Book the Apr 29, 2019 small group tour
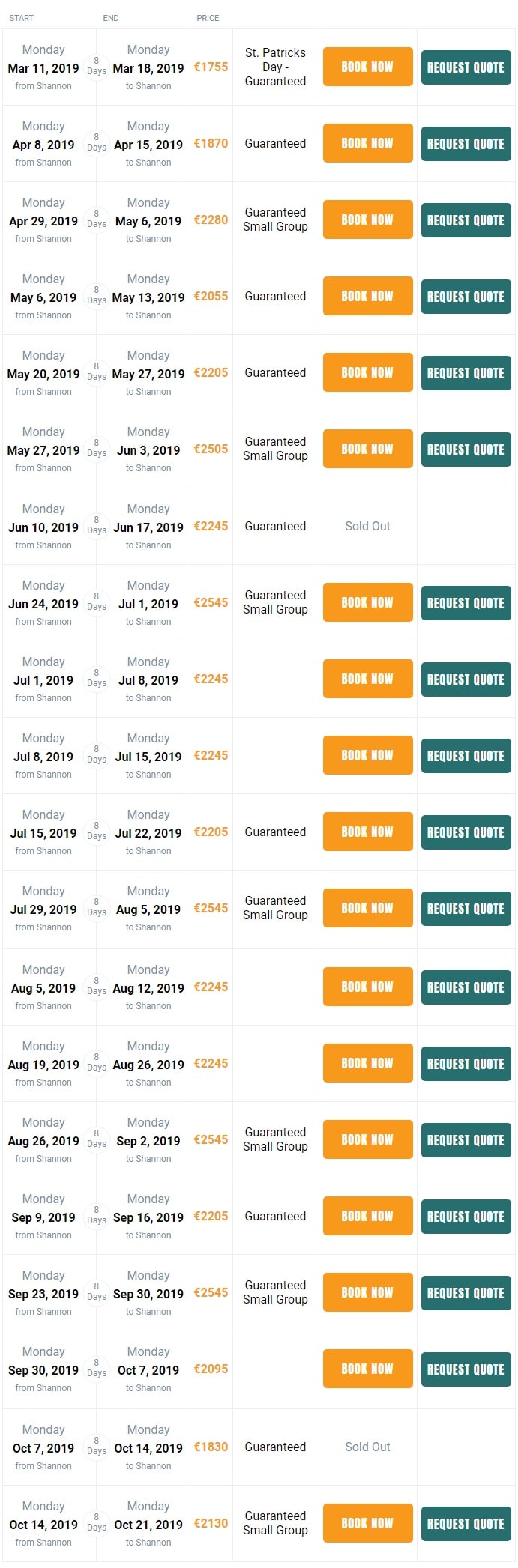This screenshot has height=1568, width=518. tap(367, 220)
